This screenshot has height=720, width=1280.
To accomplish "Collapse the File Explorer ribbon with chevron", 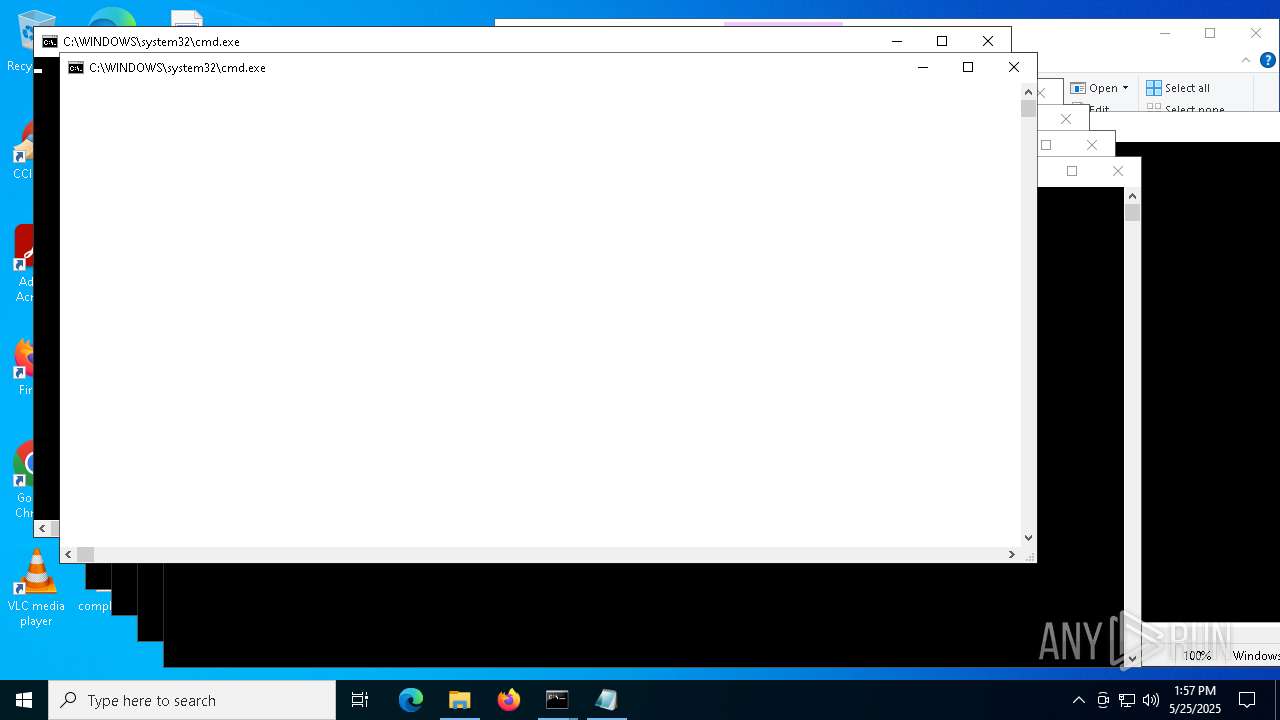I will [1246, 60].
